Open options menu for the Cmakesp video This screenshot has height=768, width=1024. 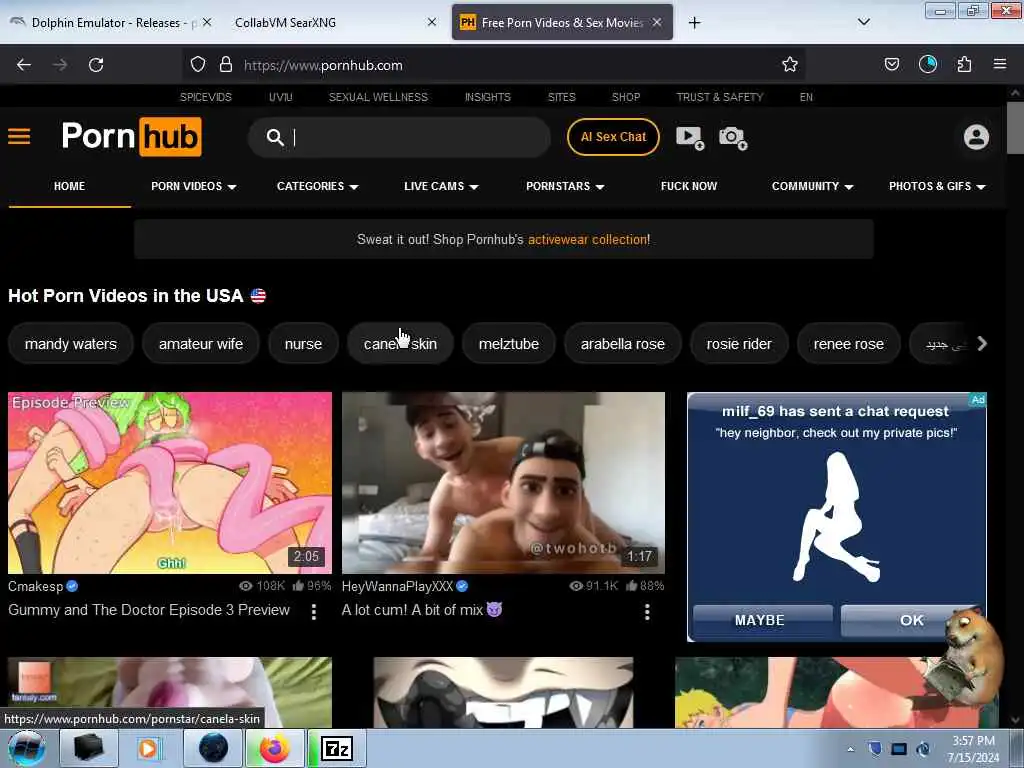(x=314, y=612)
